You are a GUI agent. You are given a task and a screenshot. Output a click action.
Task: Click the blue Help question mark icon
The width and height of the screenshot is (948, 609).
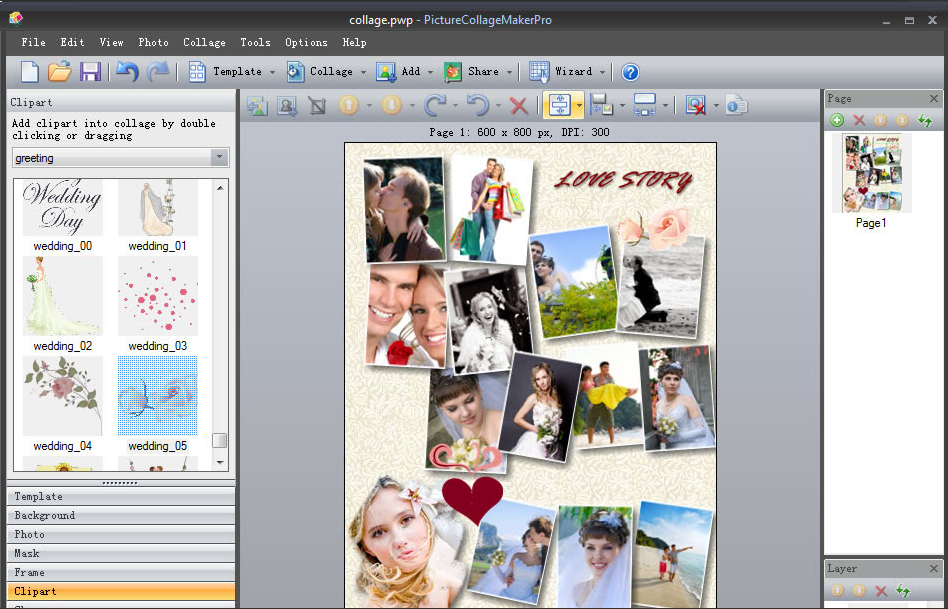[x=630, y=72]
